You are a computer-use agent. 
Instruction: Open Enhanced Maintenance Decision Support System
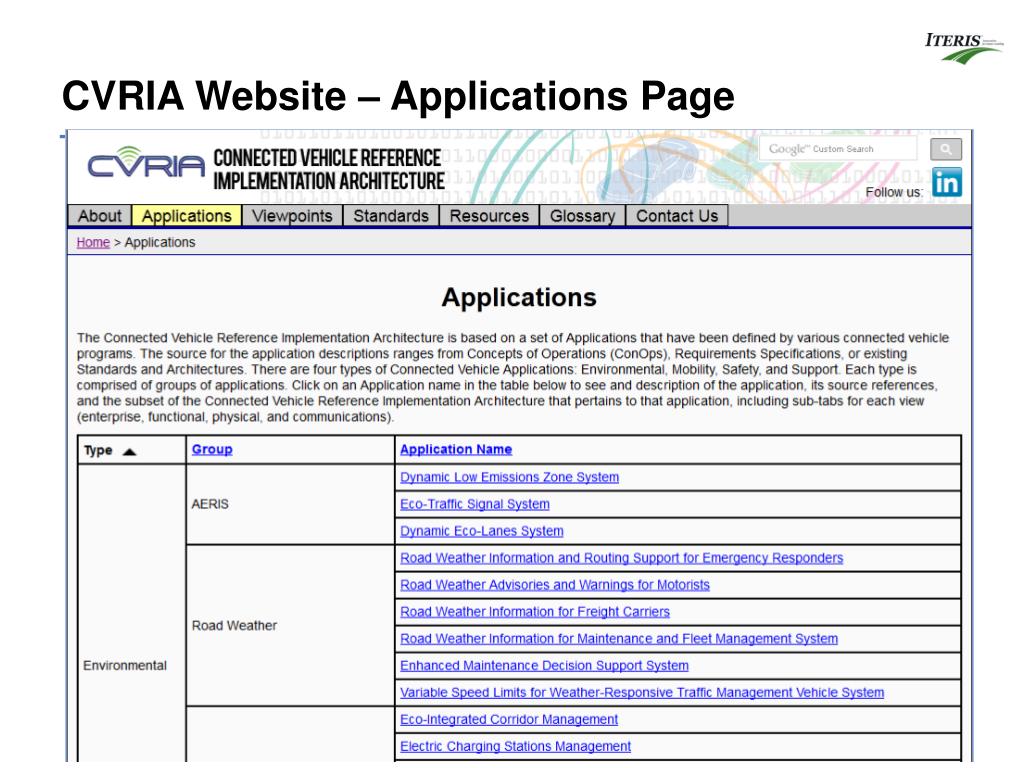[545, 665]
